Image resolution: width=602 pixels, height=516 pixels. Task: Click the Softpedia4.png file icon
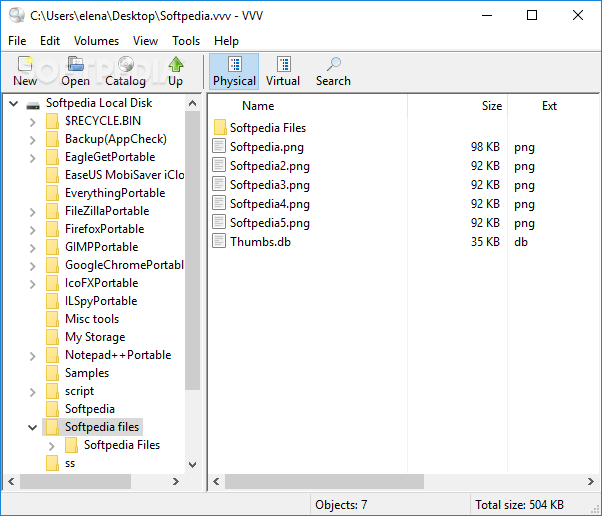pyautogui.click(x=219, y=203)
